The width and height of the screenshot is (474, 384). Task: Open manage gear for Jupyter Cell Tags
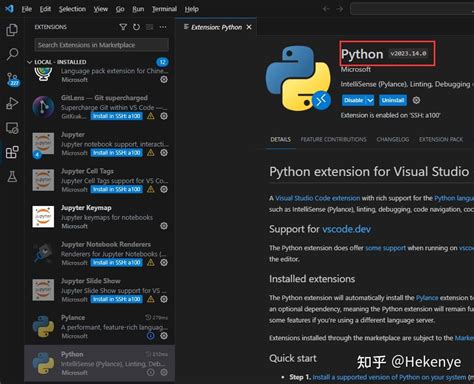click(164, 189)
